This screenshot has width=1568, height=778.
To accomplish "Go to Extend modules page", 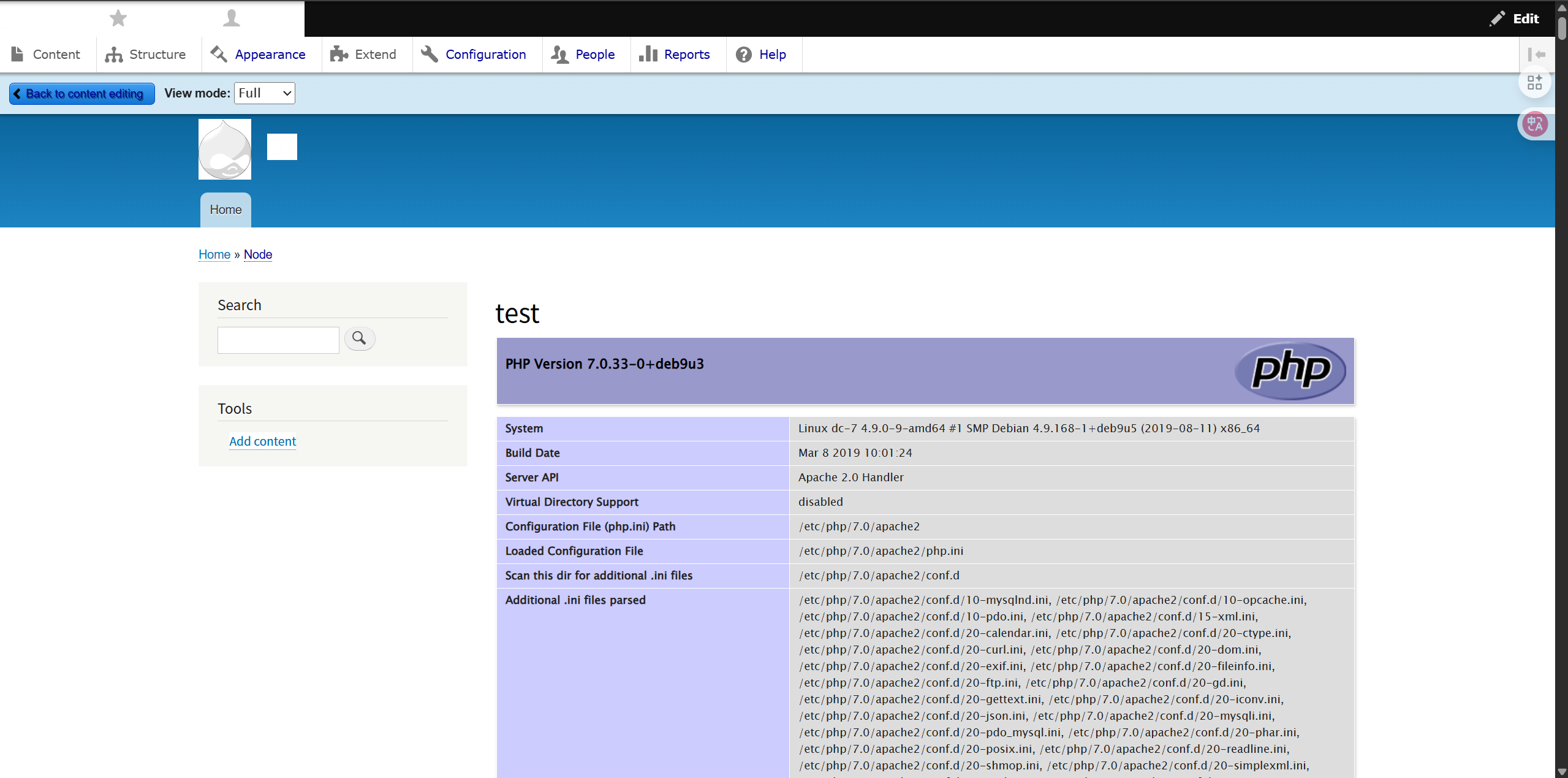I will tap(363, 55).
